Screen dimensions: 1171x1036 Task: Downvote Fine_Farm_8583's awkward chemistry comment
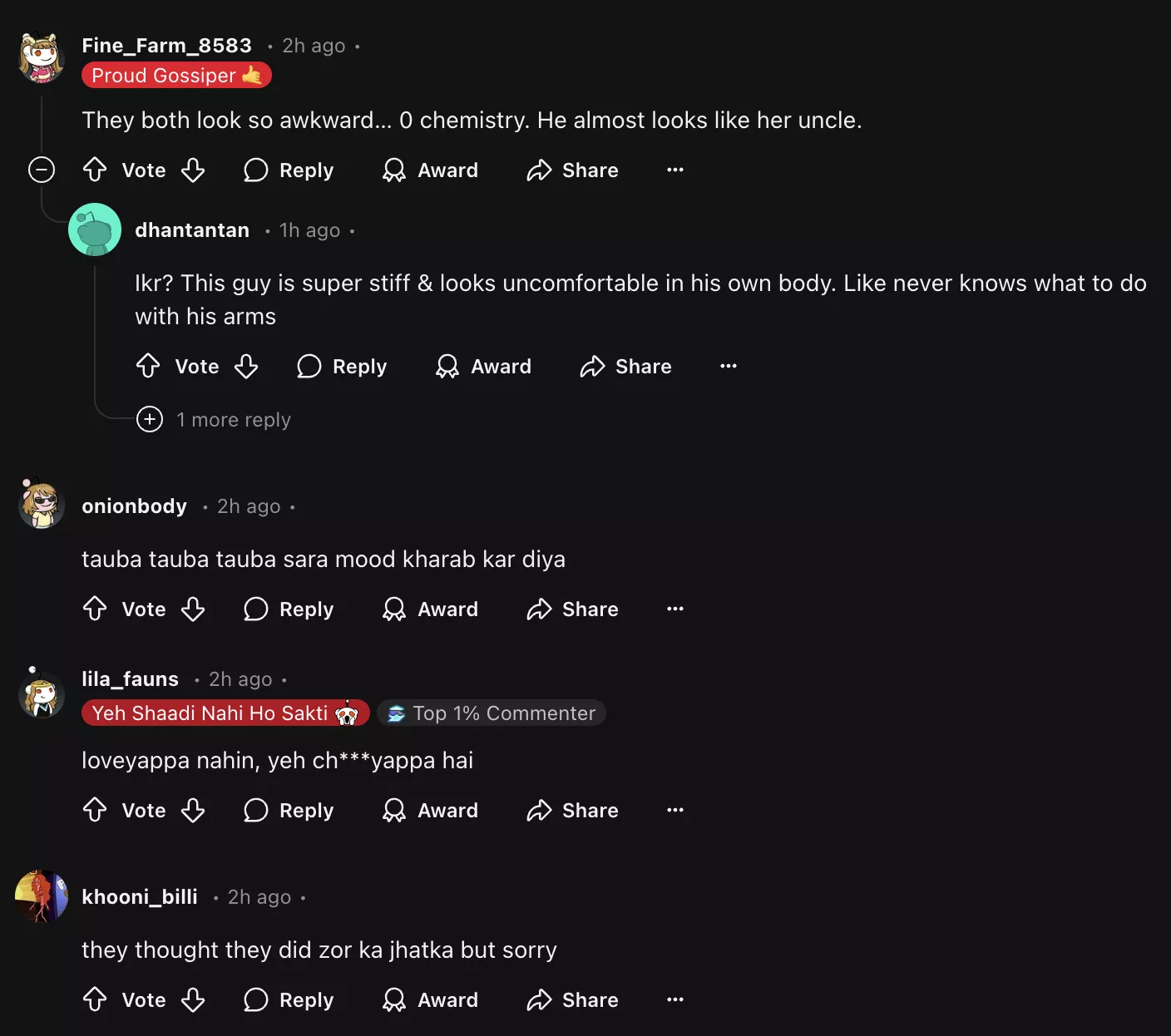point(193,170)
